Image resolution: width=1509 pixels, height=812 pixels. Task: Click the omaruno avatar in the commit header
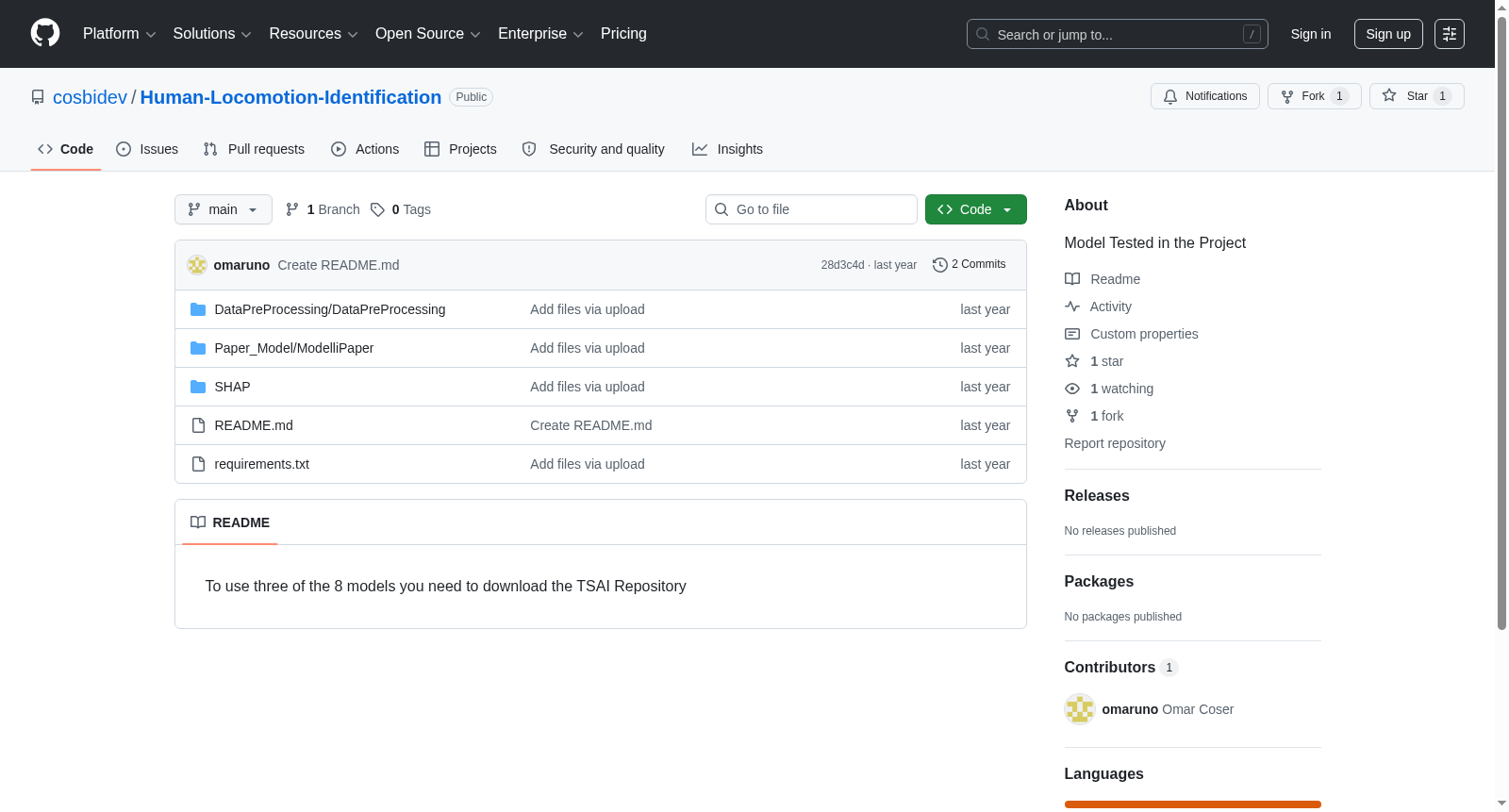pyautogui.click(x=197, y=265)
